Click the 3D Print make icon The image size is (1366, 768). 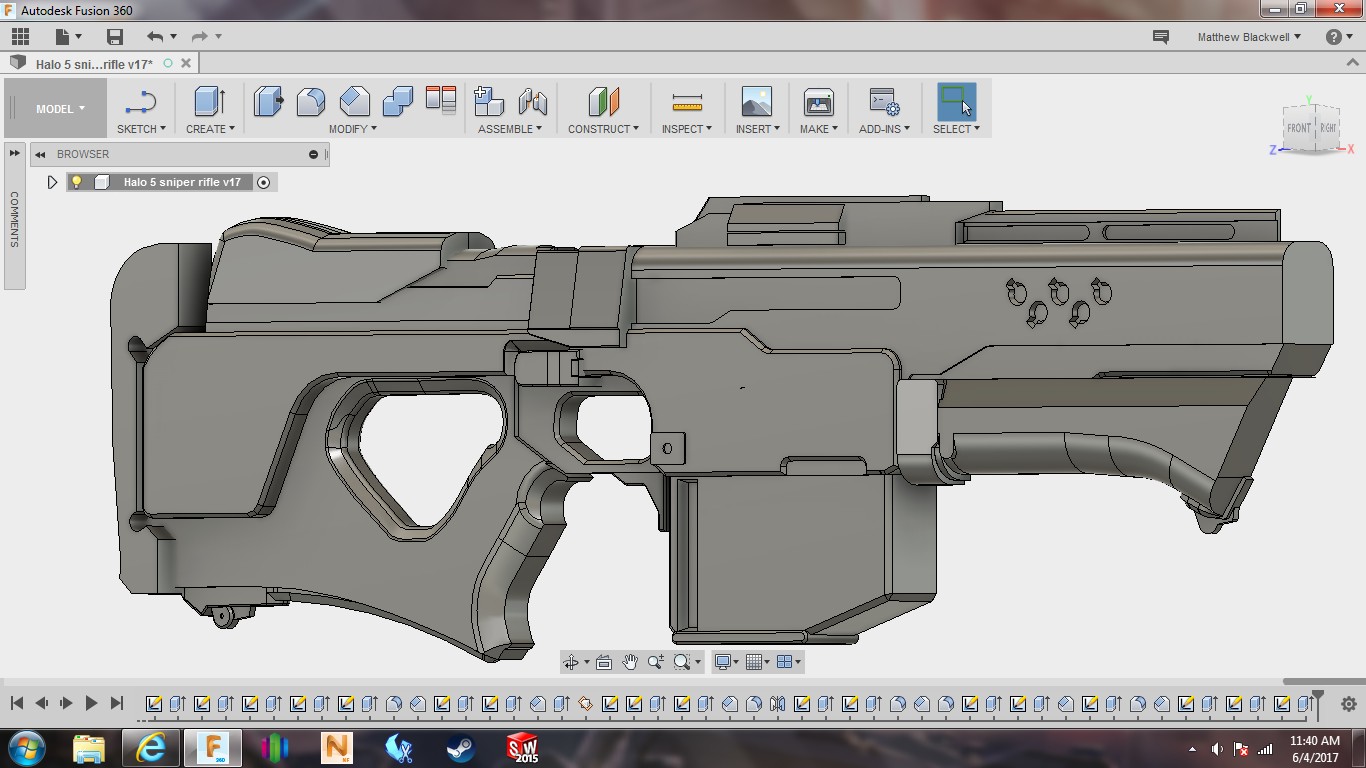[819, 102]
